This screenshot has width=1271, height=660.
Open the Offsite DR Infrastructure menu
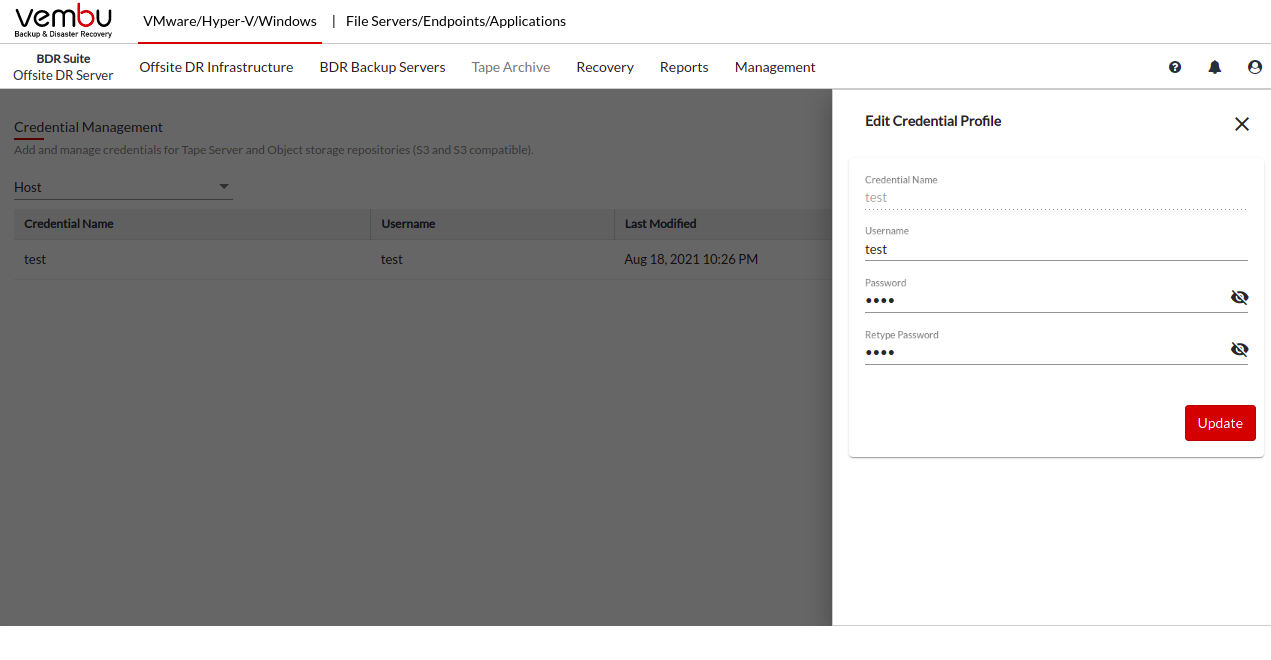tap(216, 67)
